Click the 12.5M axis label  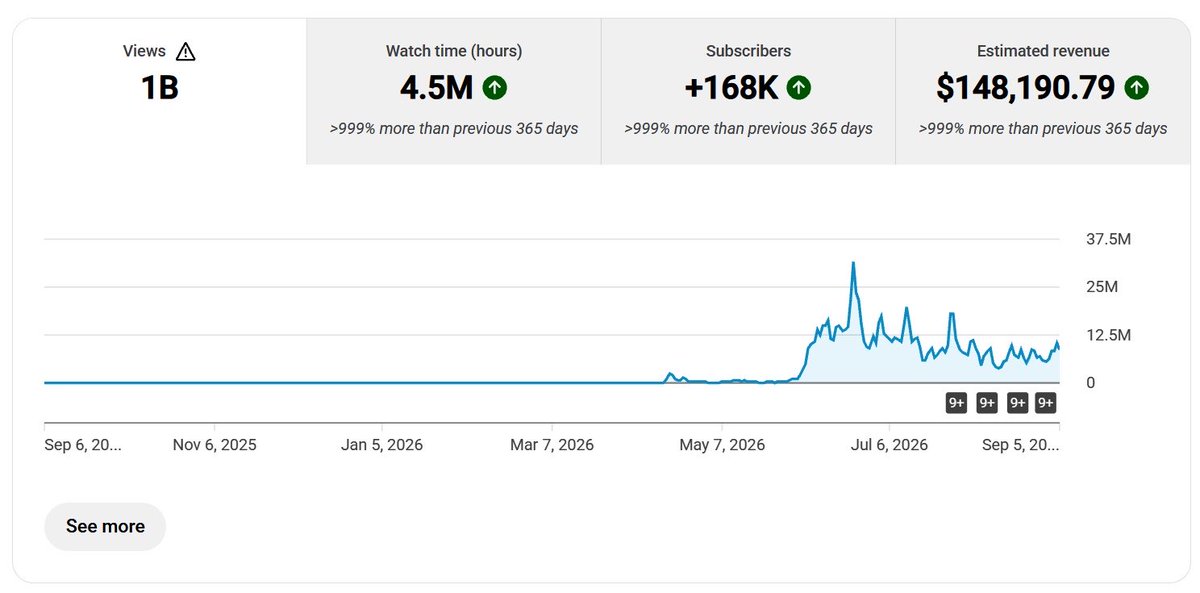pos(1108,335)
